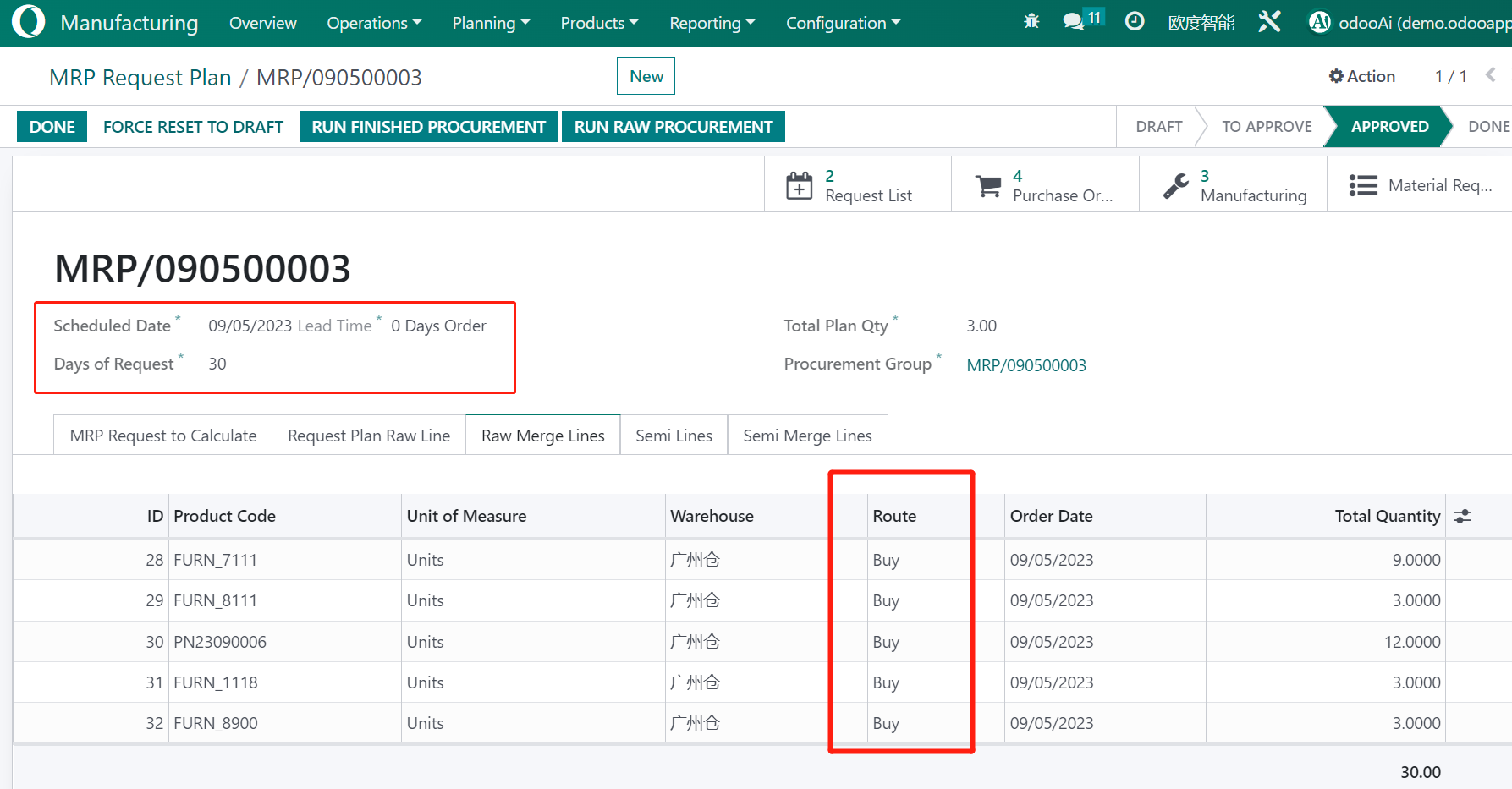This screenshot has width=1512, height=789.
Task: Open Purchase Orders cart smart button
Action: (1045, 185)
